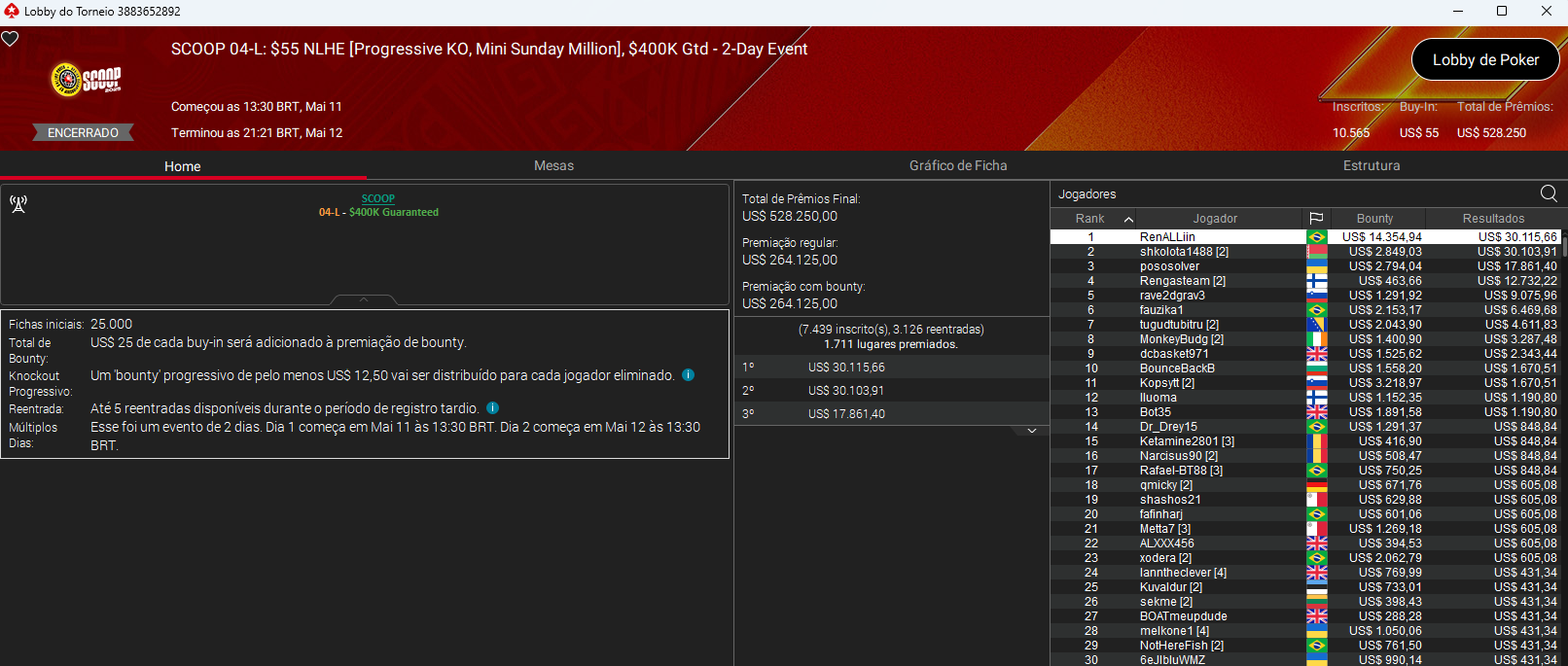This screenshot has width=1568, height=666.
Task: Open the player search magnifier icon
Action: (x=1549, y=193)
